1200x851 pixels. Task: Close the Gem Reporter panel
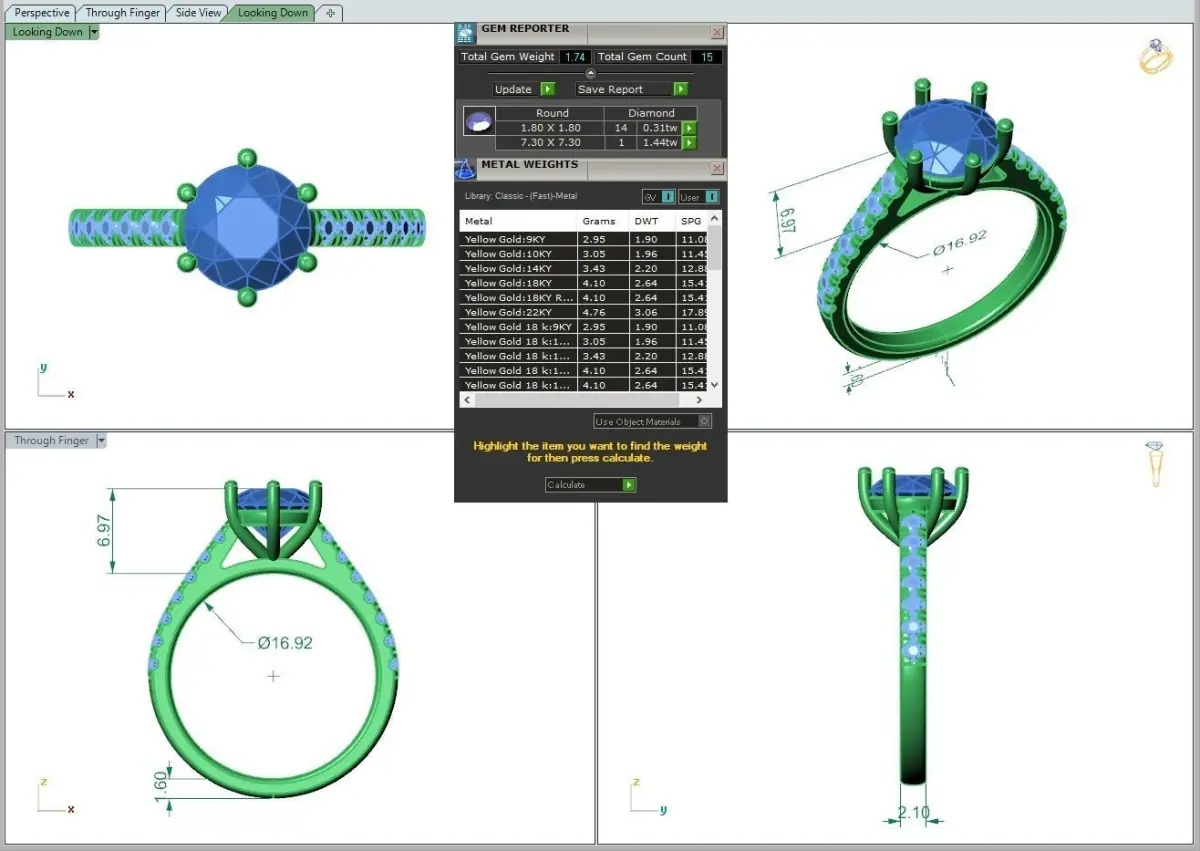717,33
